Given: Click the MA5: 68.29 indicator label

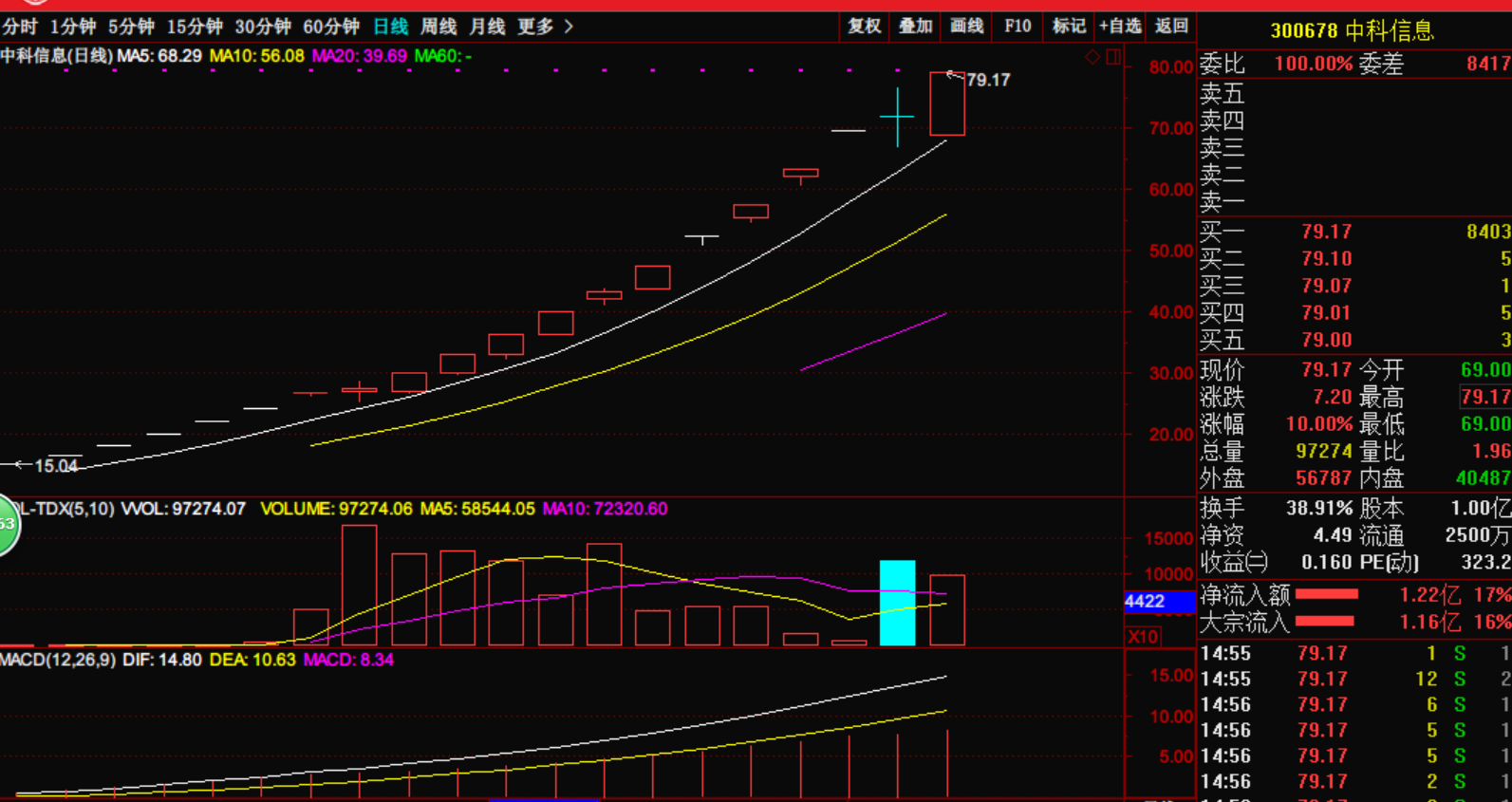Looking at the screenshot, I should click(159, 56).
